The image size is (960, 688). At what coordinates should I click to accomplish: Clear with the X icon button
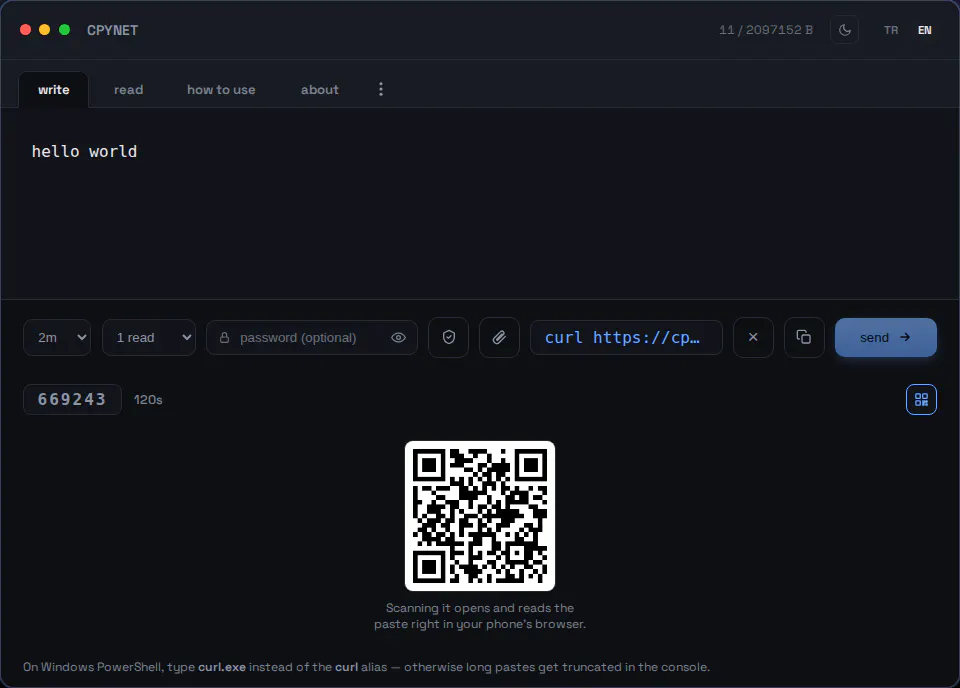pyautogui.click(x=753, y=337)
